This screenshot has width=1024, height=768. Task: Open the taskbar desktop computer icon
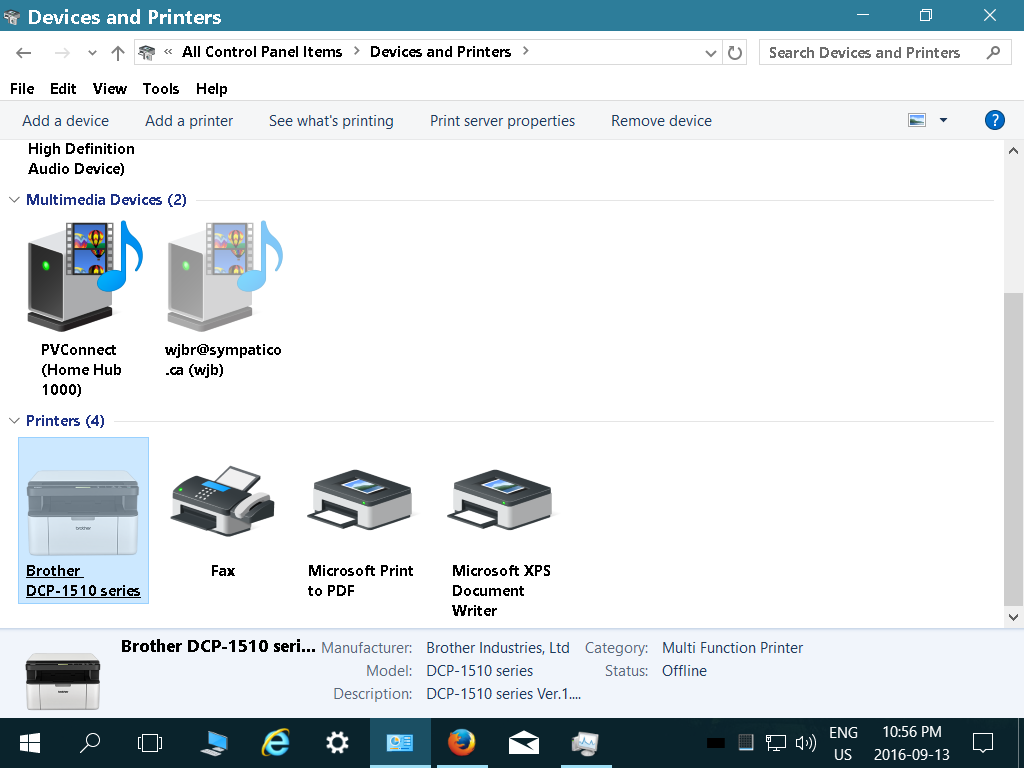(214, 743)
